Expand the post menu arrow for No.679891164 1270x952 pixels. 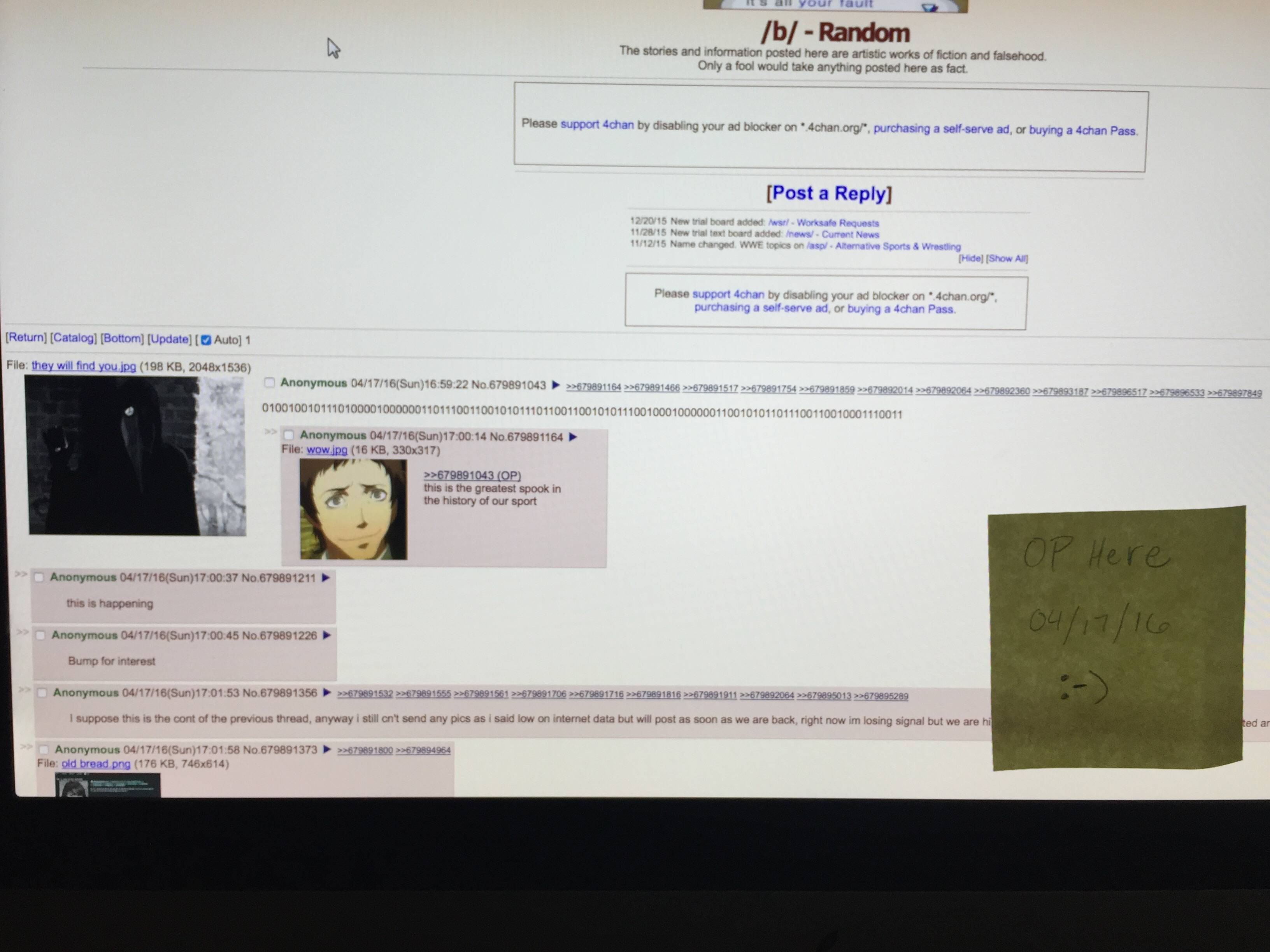(573, 437)
